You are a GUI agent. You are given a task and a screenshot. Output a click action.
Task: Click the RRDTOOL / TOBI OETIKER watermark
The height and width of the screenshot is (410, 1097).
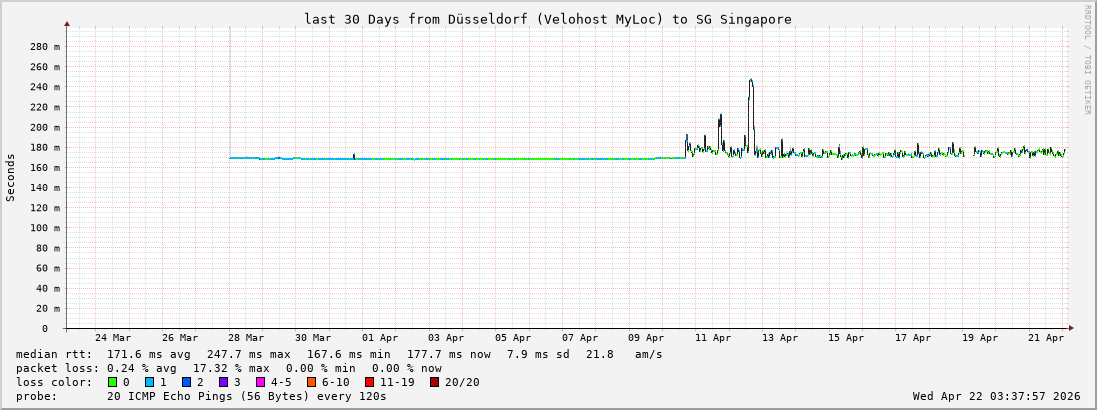pos(1087,60)
